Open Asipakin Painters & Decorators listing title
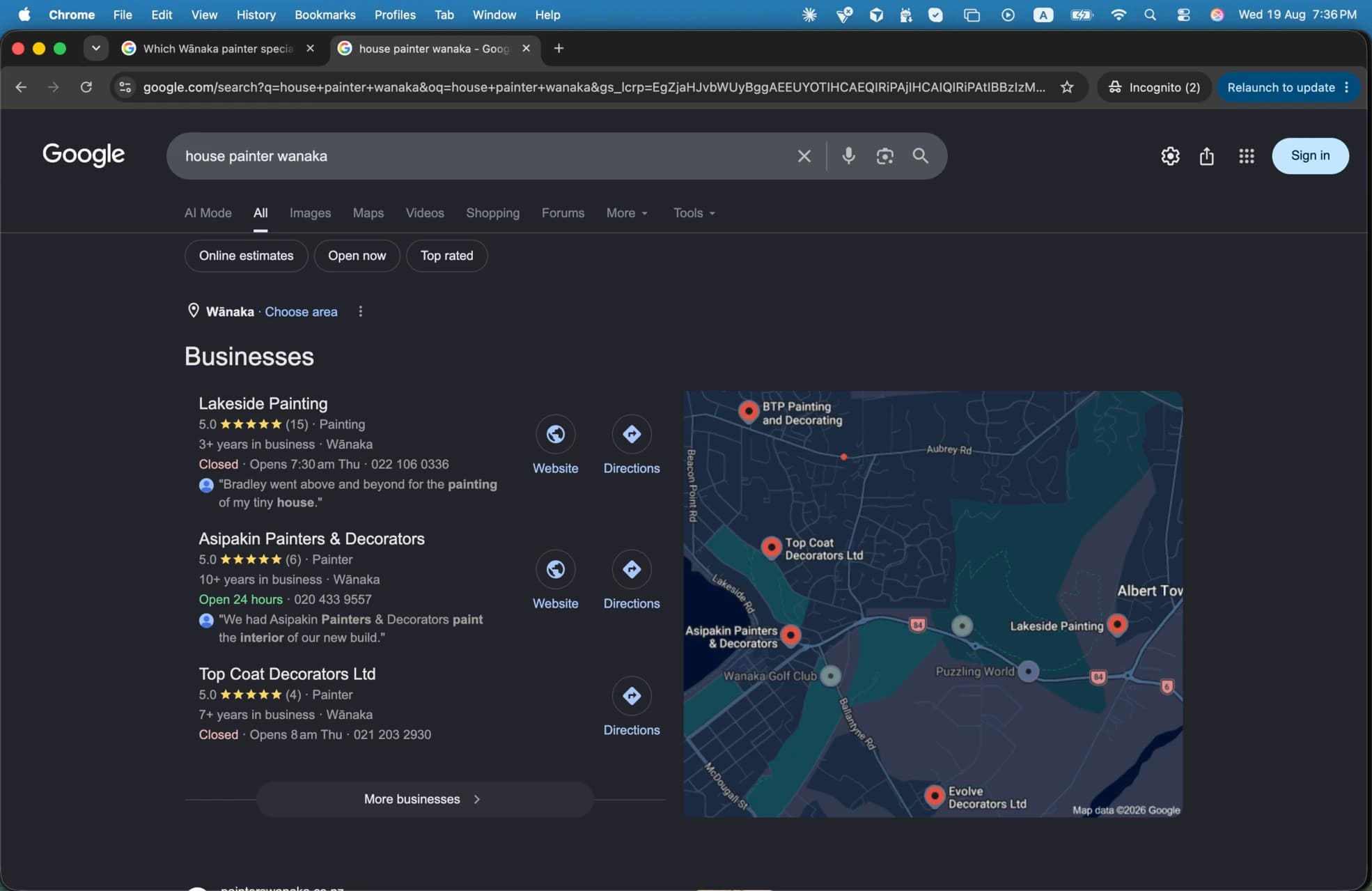1372x891 pixels. (311, 539)
